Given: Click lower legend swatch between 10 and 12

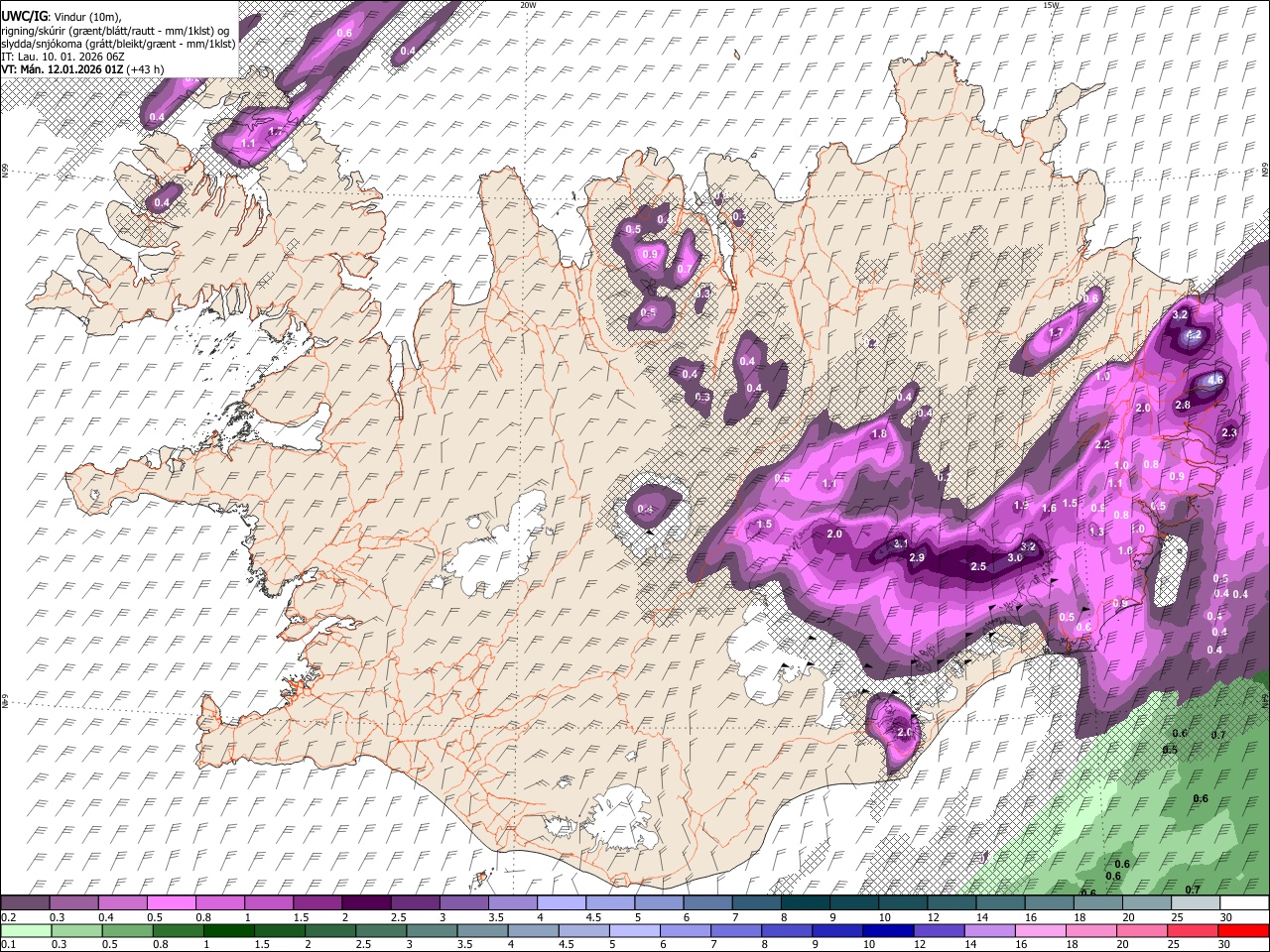Looking at the screenshot, I should tap(888, 930).
